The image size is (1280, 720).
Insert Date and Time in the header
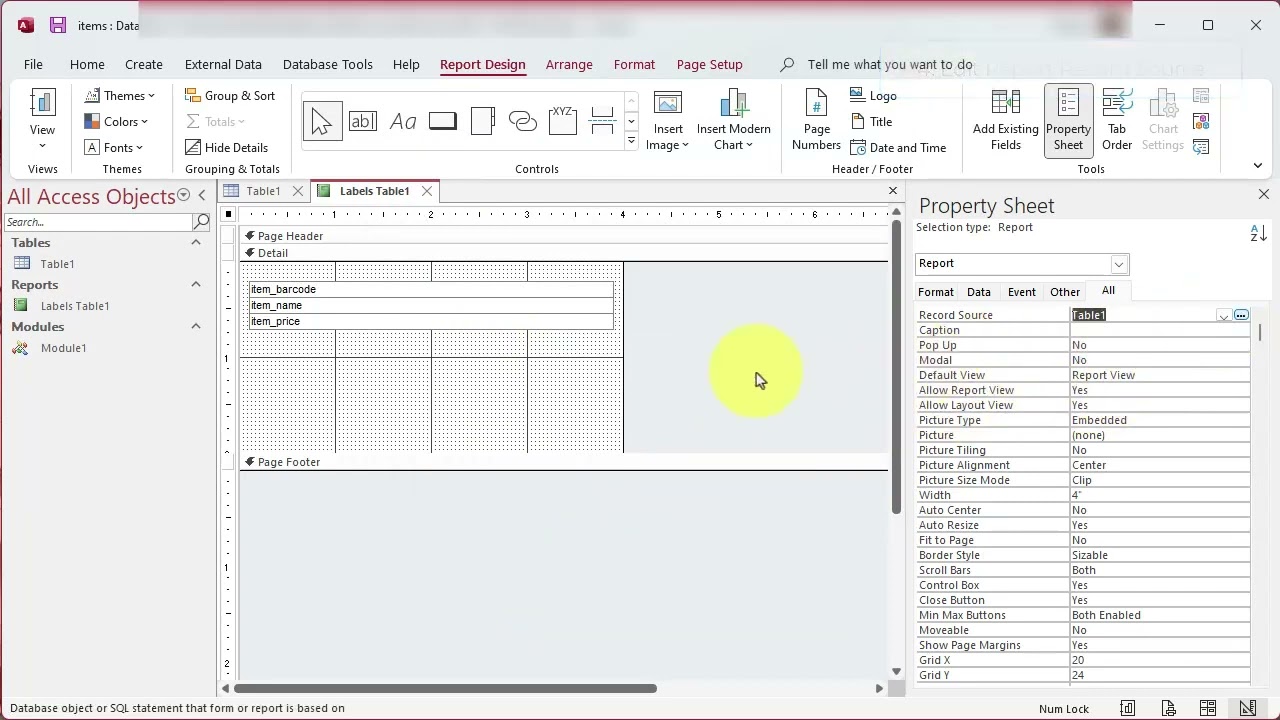click(898, 148)
